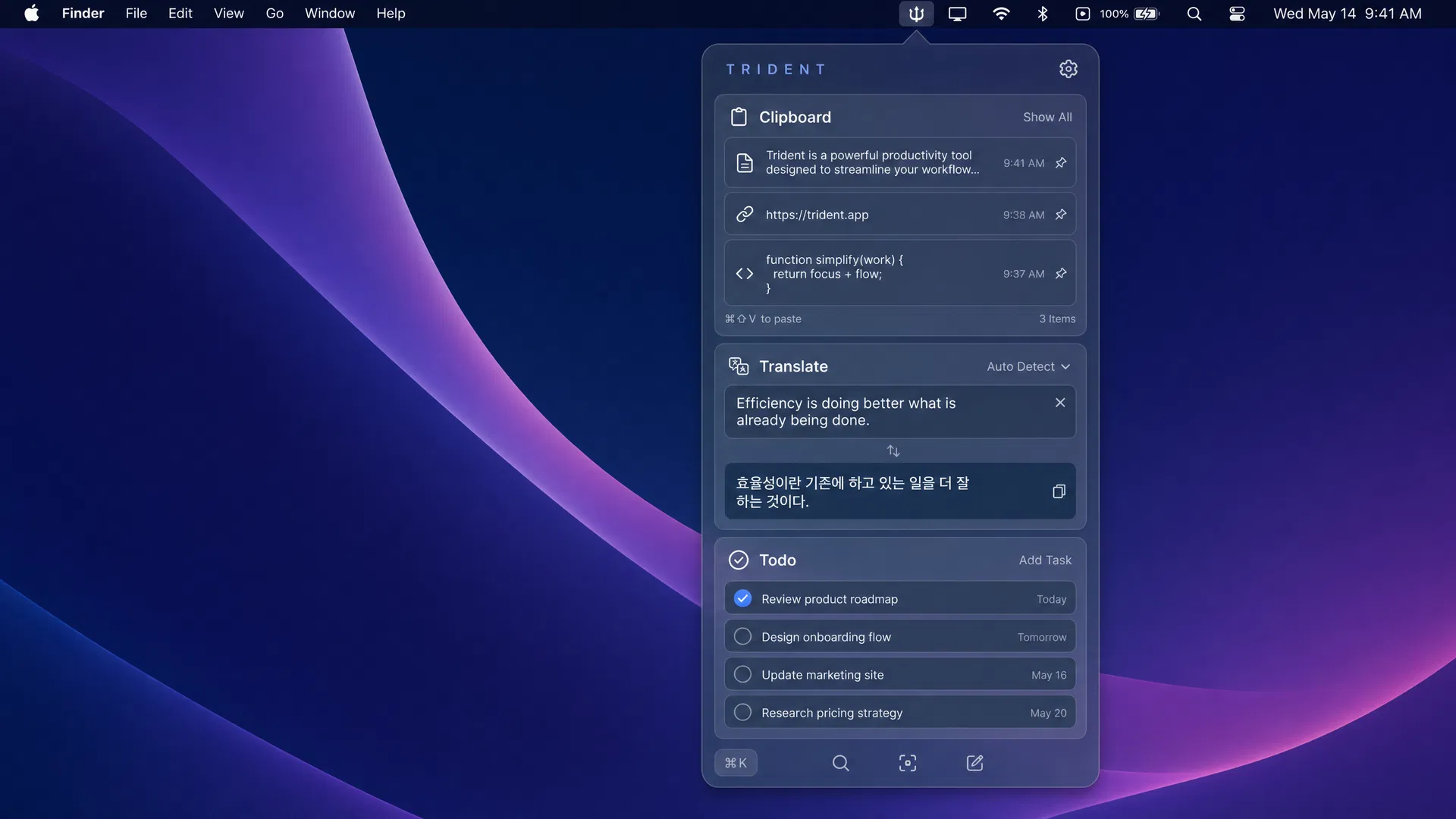1456x819 pixels.
Task: Click the Clipboard section icon
Action: [x=739, y=117]
